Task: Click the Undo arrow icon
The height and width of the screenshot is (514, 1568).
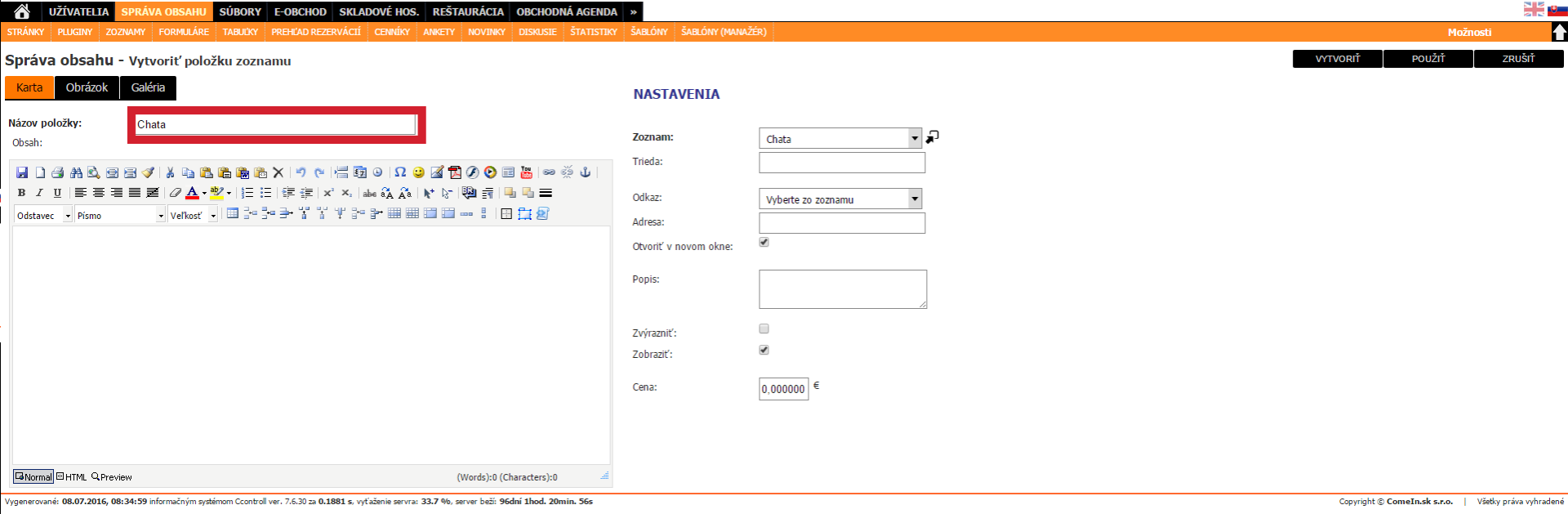Action: click(301, 172)
